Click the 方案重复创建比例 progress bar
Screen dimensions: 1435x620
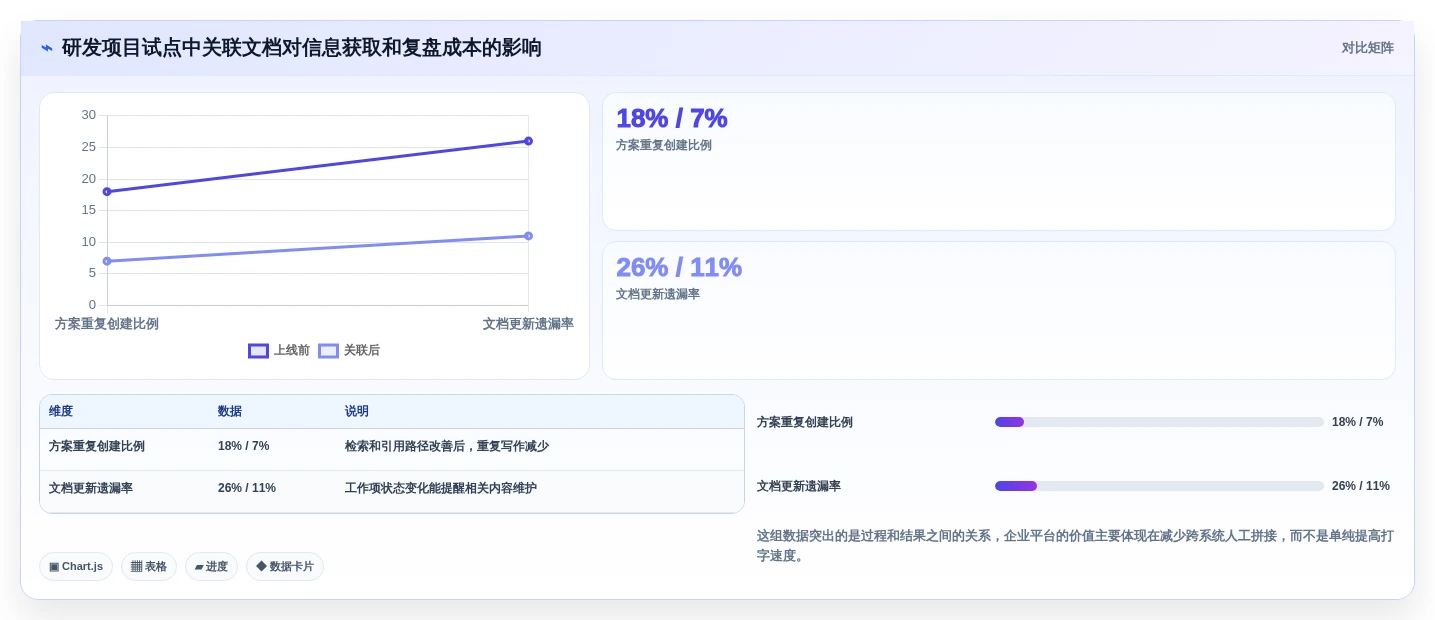(1159, 422)
